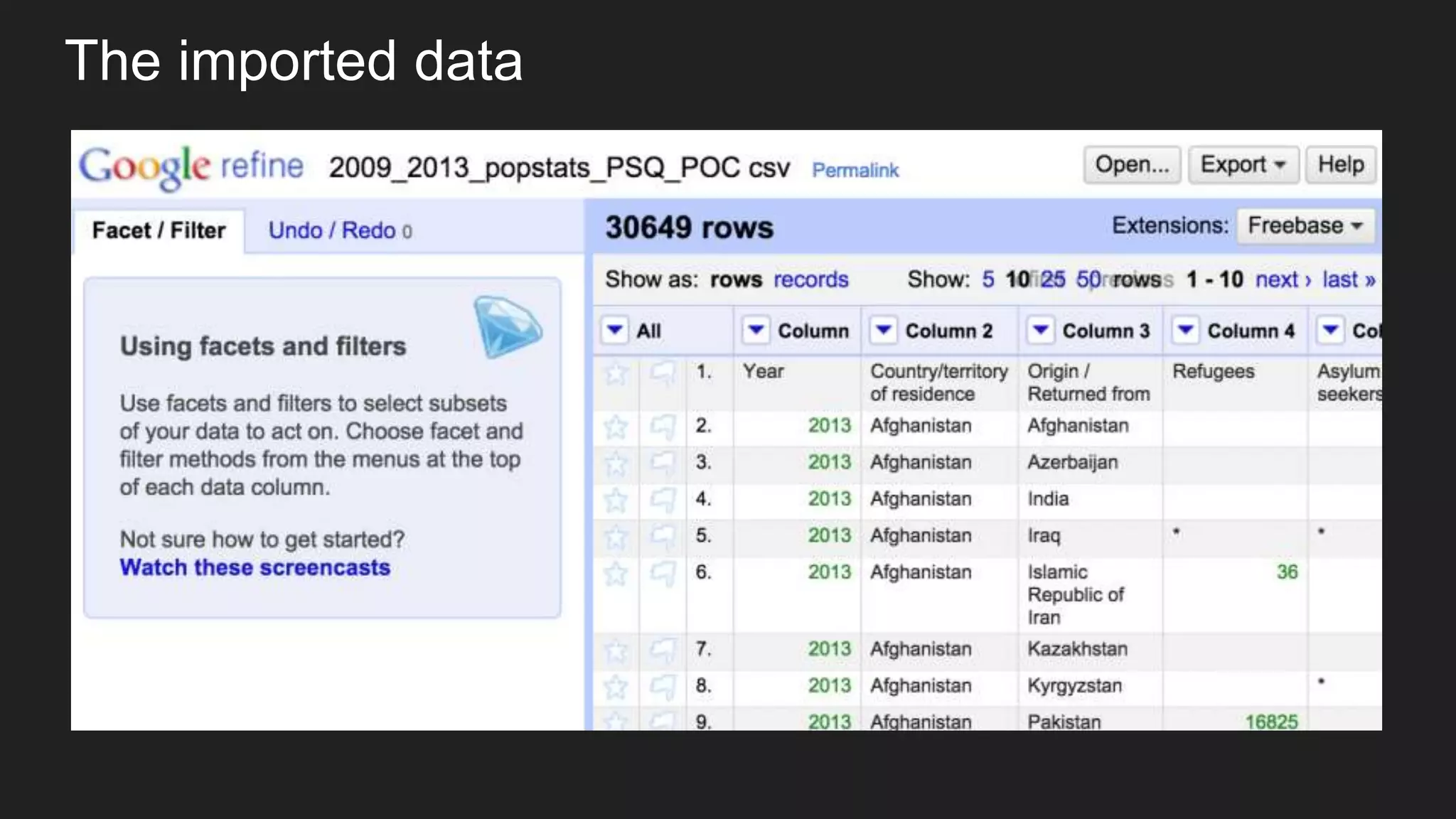Click the Google refine logo
The image size is (1456, 819).
pyautogui.click(x=191, y=167)
